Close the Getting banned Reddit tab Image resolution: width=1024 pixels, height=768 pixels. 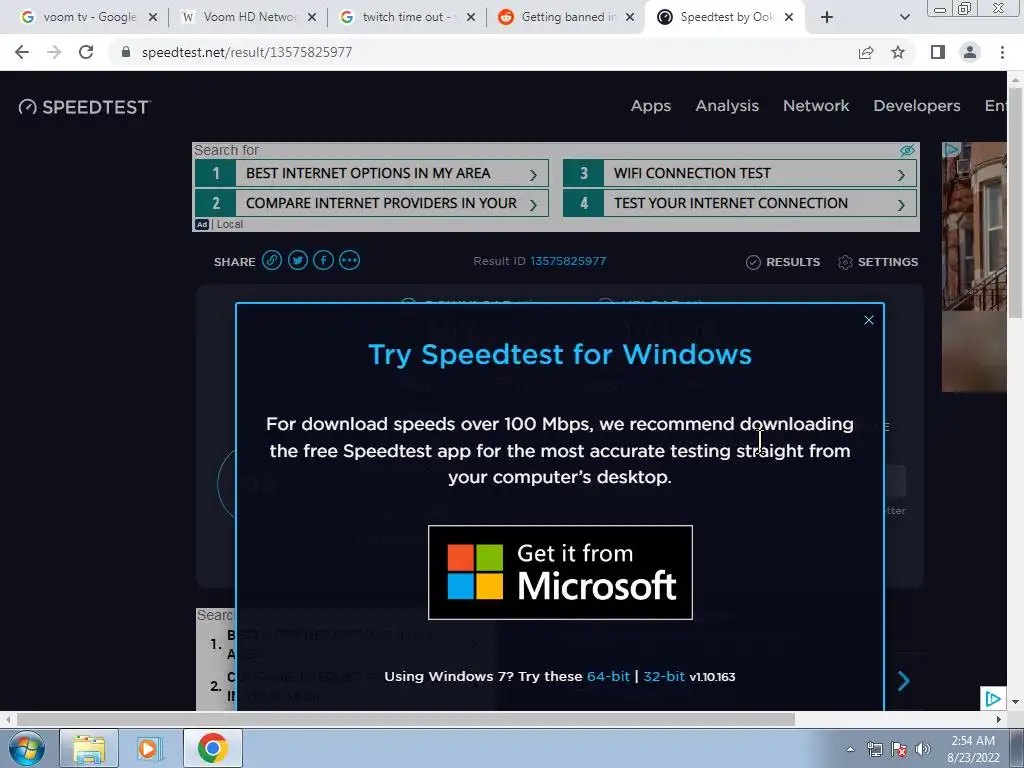[x=630, y=18]
